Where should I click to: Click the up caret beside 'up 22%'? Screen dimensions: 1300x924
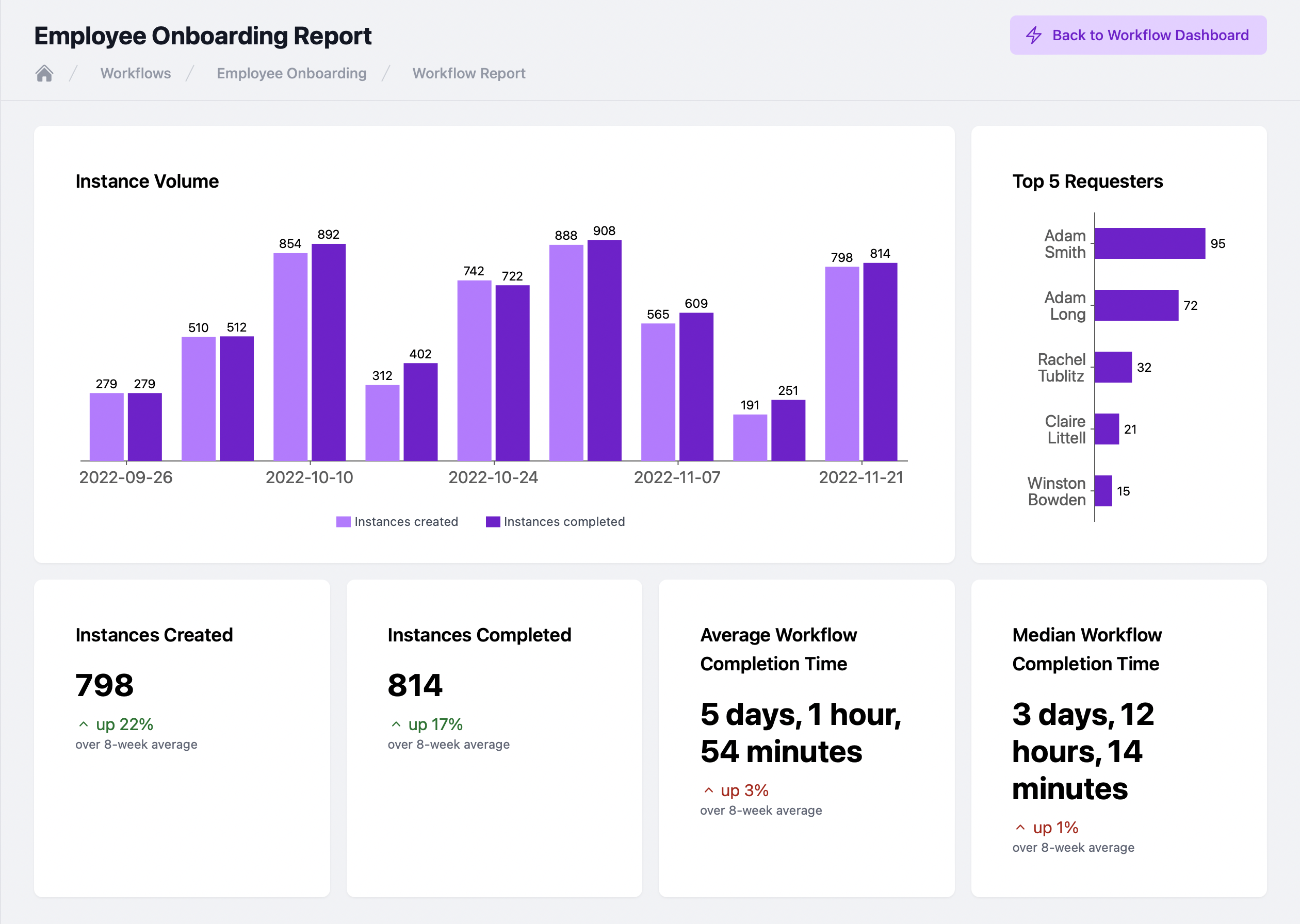84,724
